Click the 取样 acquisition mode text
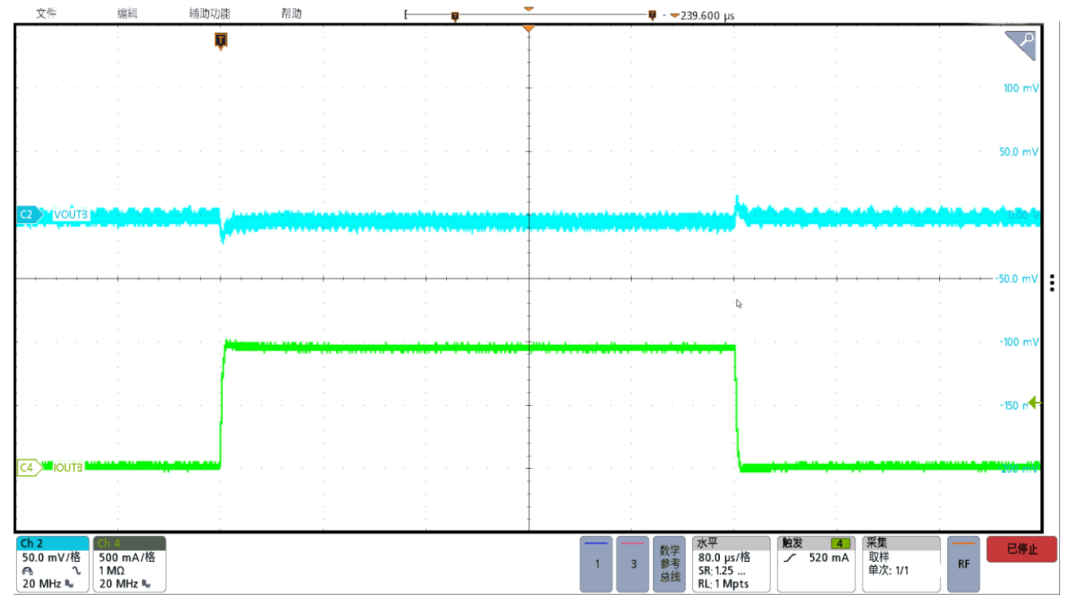The width and height of the screenshot is (1076, 604). pyautogui.click(x=878, y=557)
